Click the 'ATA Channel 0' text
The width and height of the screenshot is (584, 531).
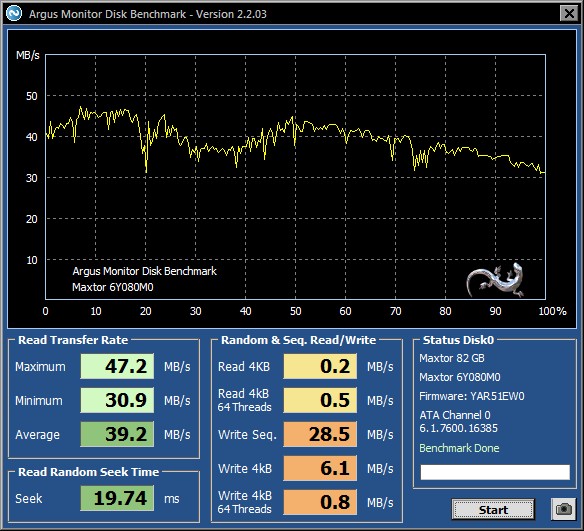click(455, 415)
